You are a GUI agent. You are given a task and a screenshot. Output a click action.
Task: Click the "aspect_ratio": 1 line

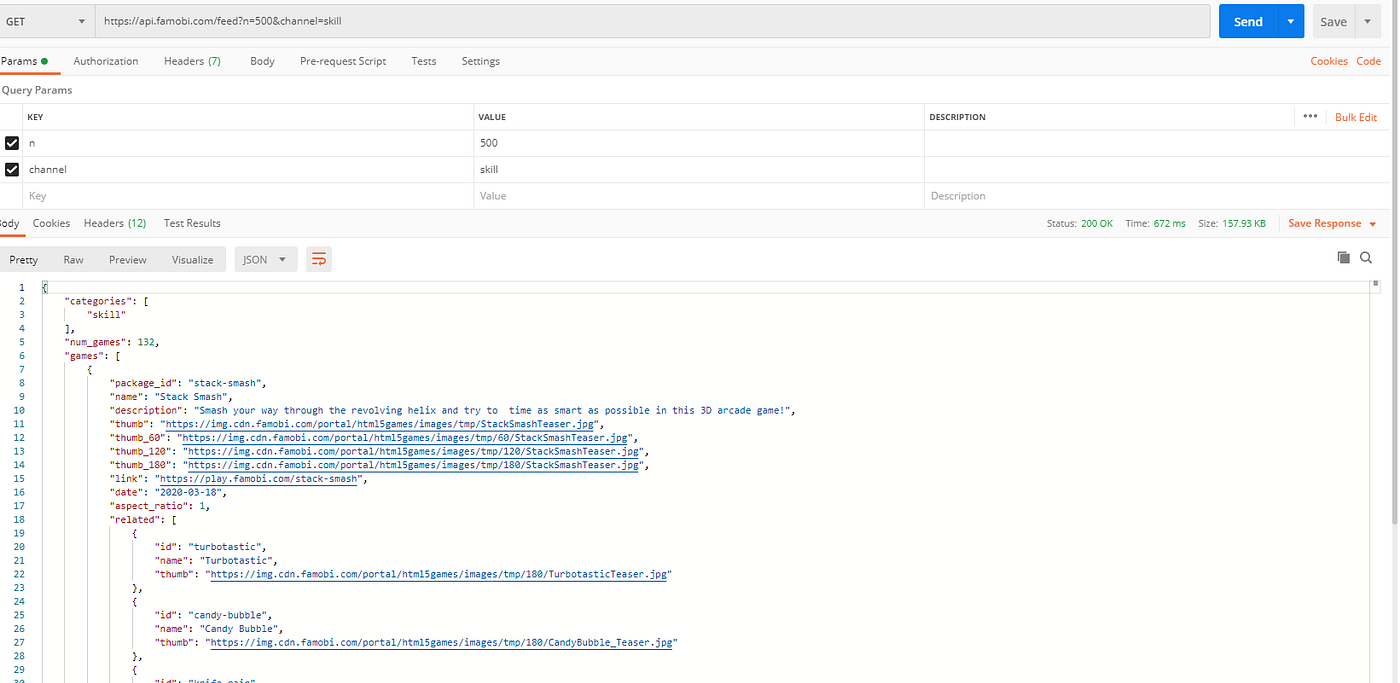tap(160, 506)
